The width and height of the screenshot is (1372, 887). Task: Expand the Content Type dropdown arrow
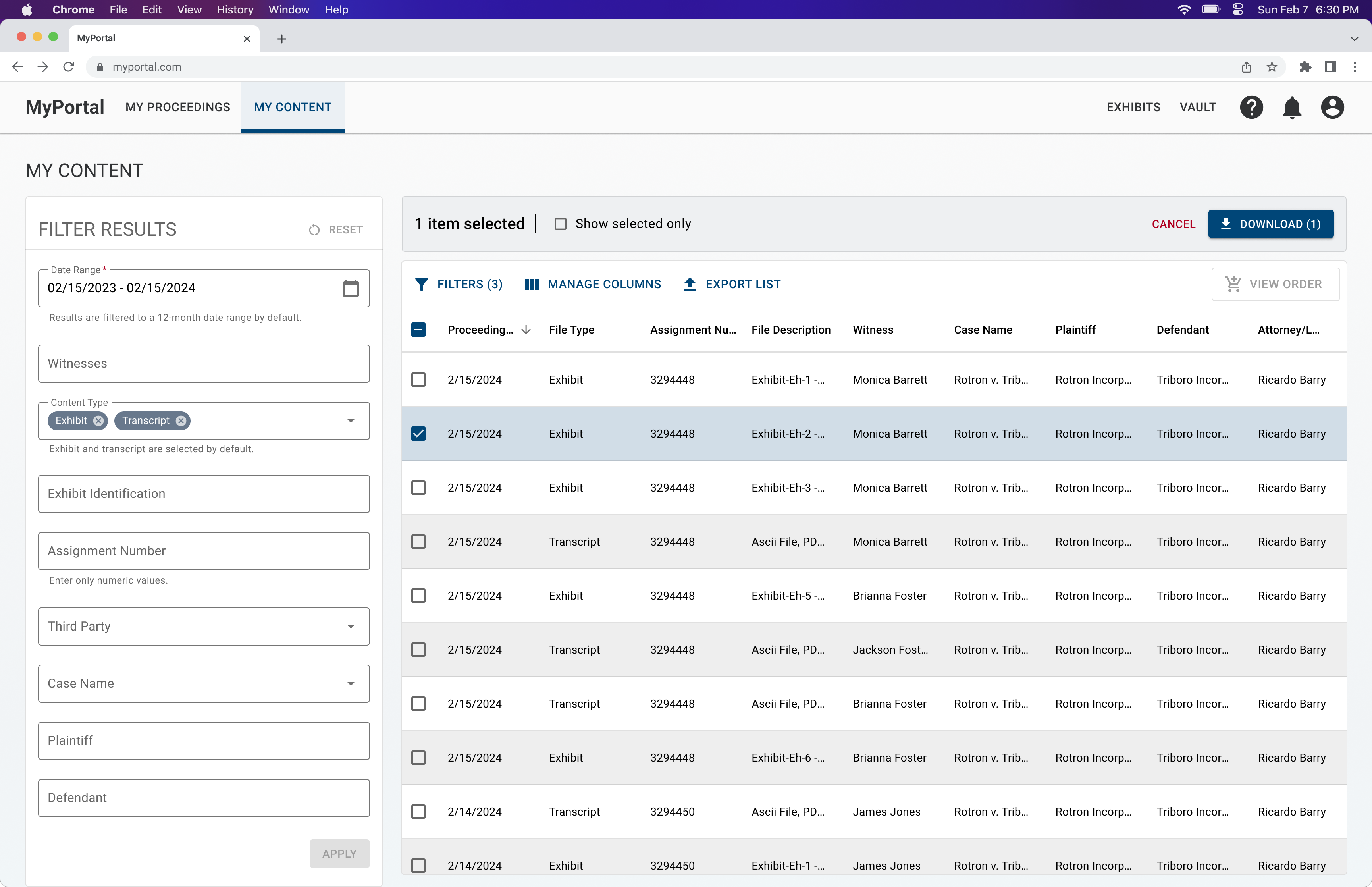[351, 421]
